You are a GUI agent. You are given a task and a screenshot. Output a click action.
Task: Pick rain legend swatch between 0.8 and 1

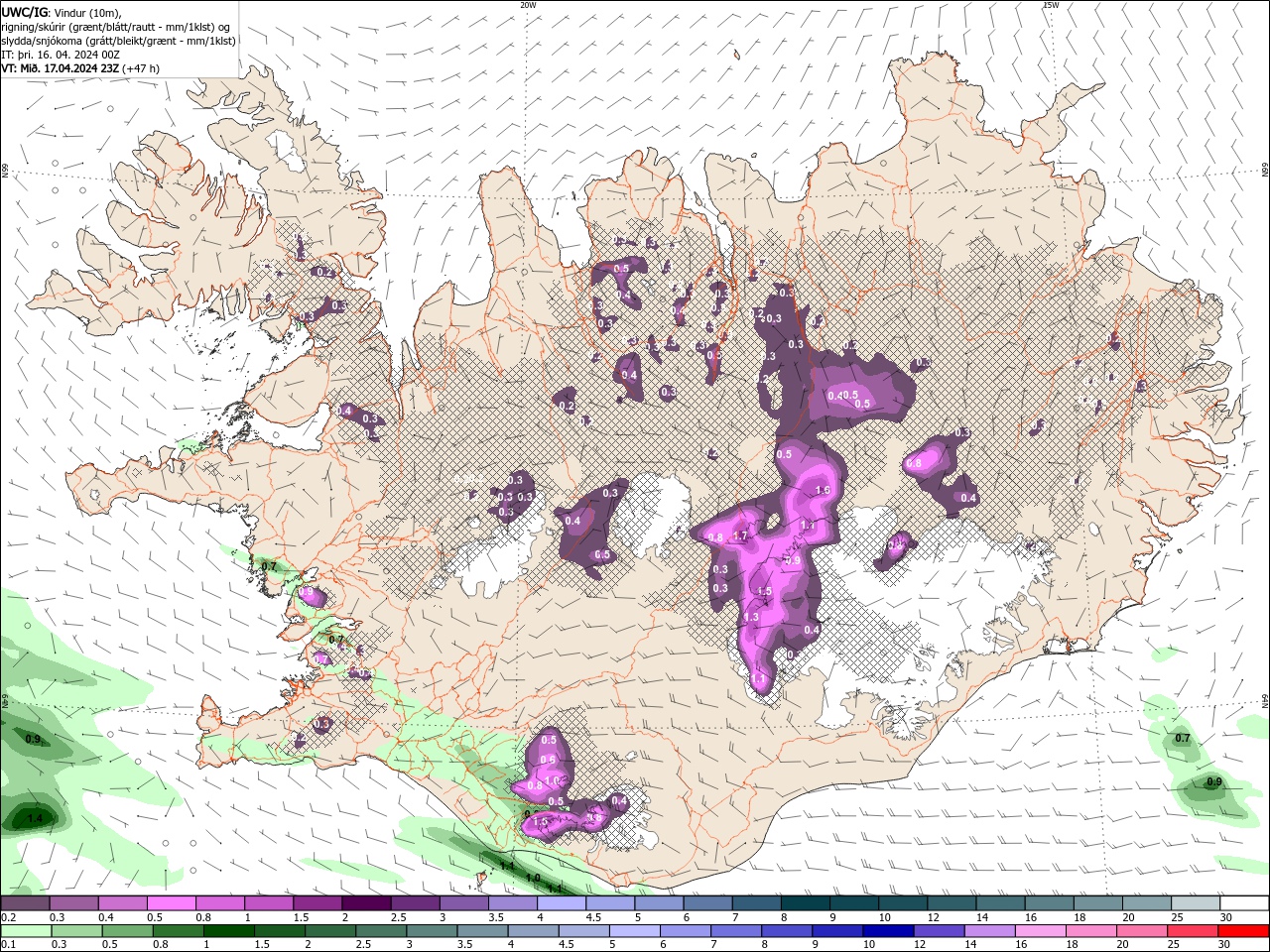(x=179, y=931)
